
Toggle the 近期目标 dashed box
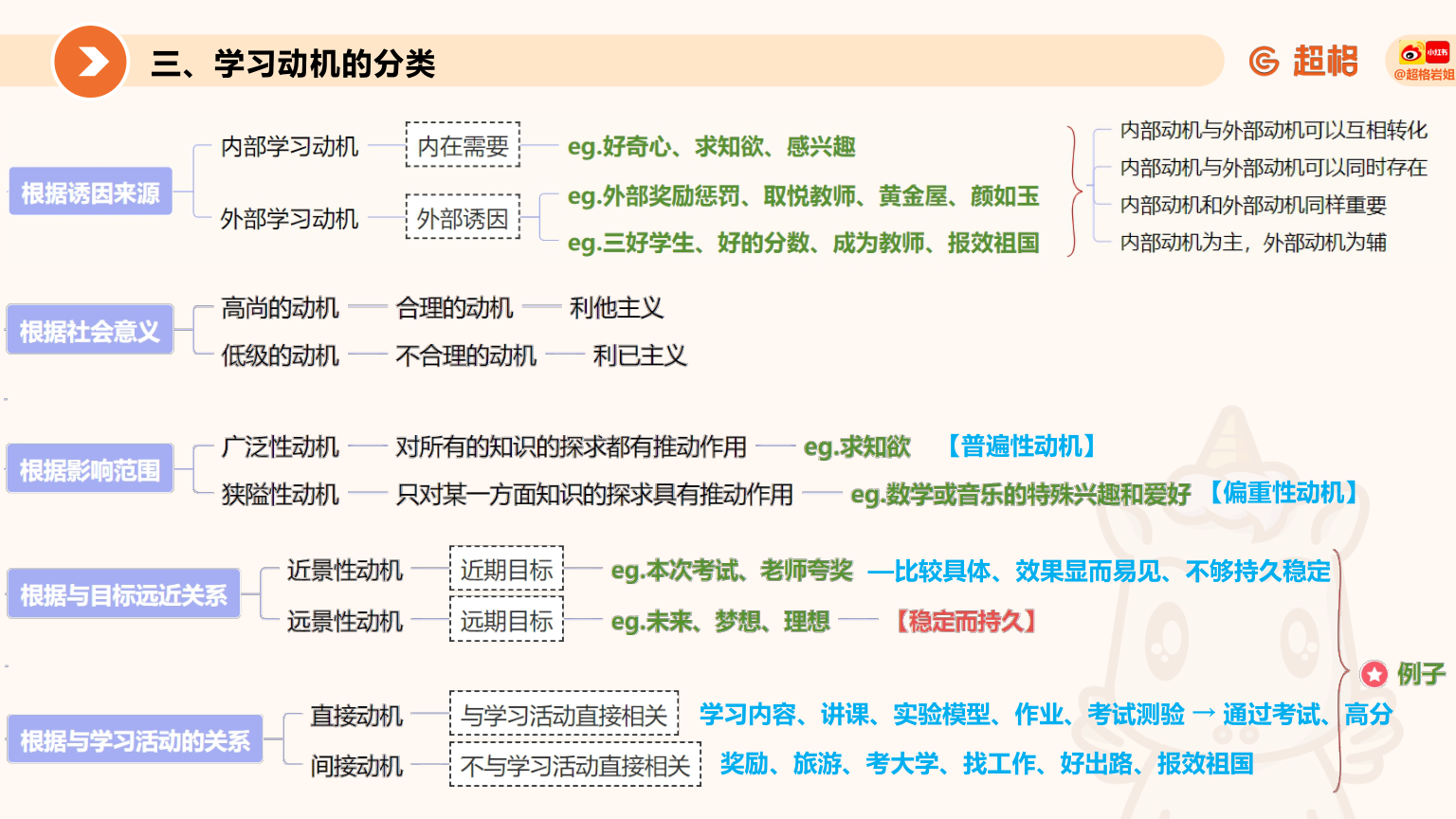coord(506,570)
